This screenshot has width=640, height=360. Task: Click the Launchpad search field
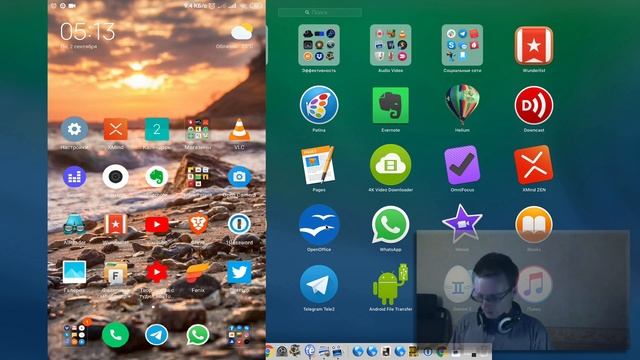click(x=320, y=13)
